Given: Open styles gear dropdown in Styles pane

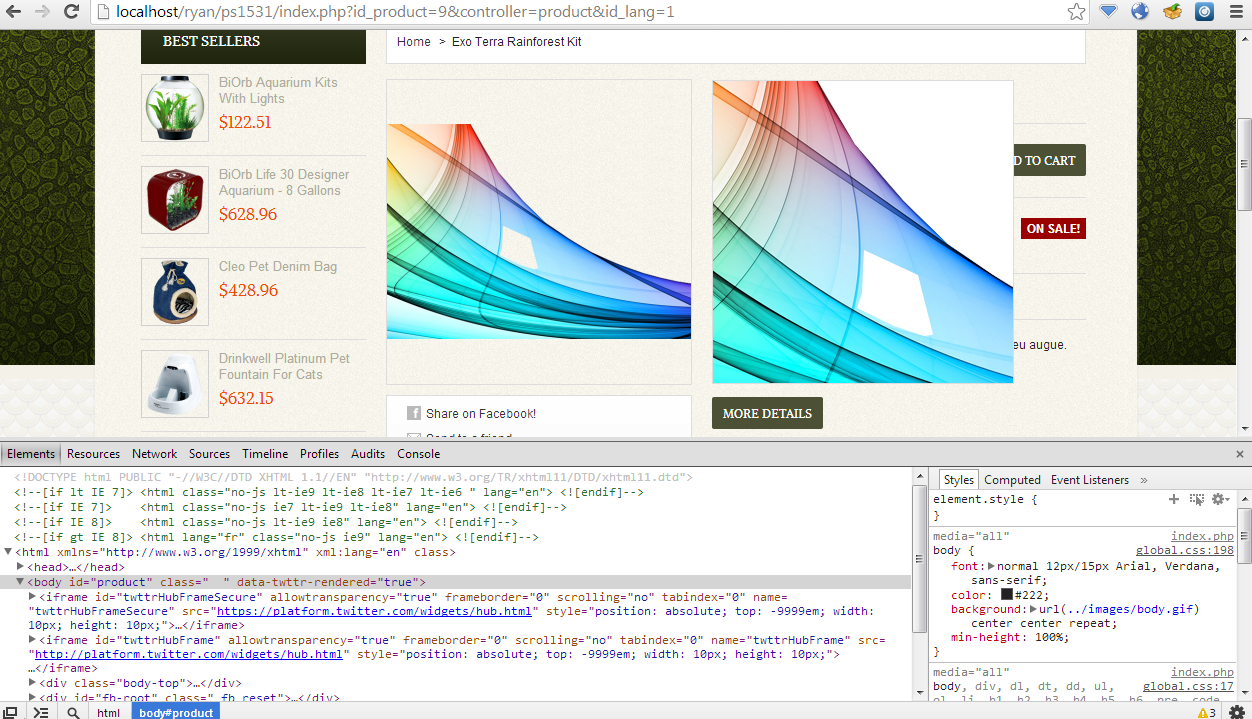Looking at the screenshot, I should point(1220,499).
